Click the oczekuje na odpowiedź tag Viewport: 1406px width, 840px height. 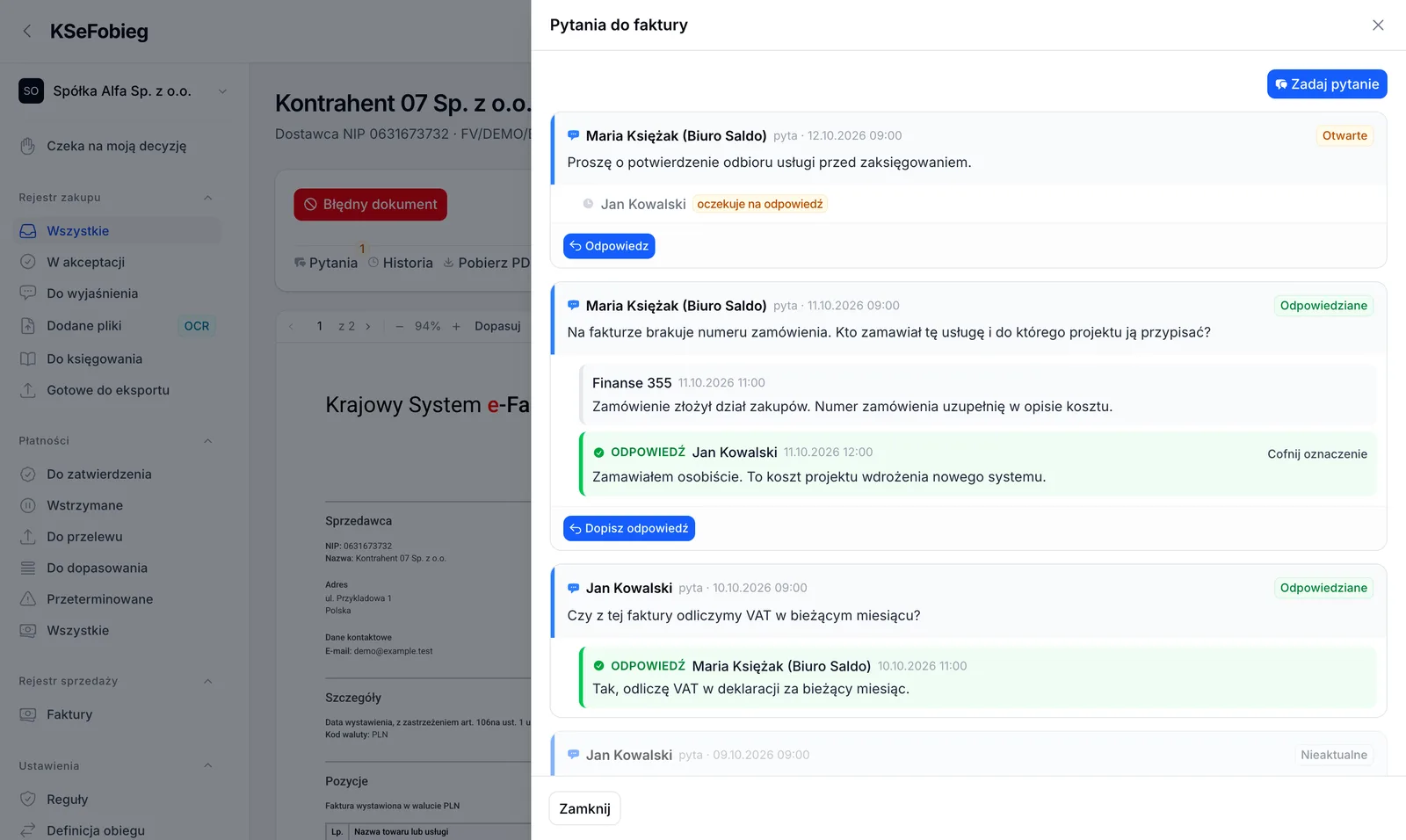pyautogui.click(x=760, y=204)
